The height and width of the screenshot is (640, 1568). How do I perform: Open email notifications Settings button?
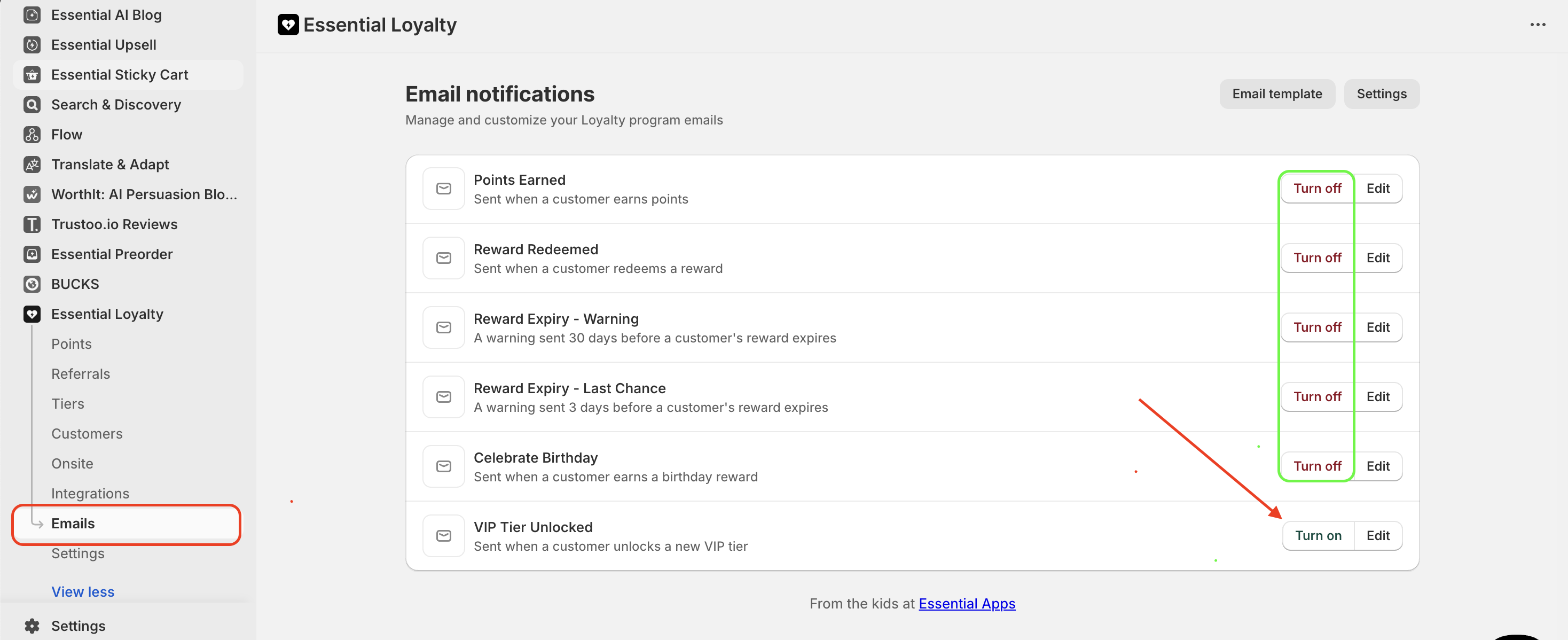(x=1381, y=94)
